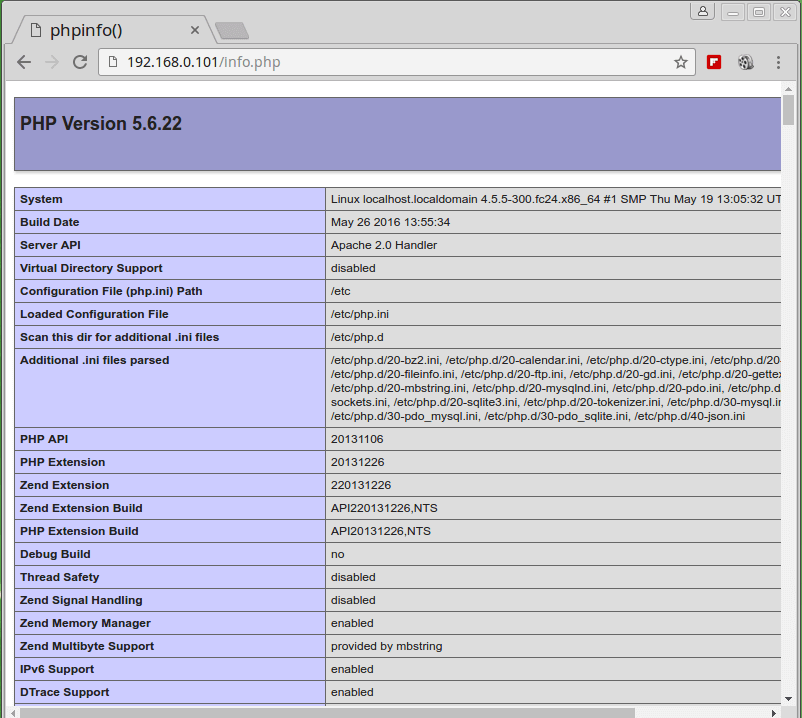Click the PHP Version 5.6.22 heading
Screen dimensions: 802x718
click(x=101, y=124)
